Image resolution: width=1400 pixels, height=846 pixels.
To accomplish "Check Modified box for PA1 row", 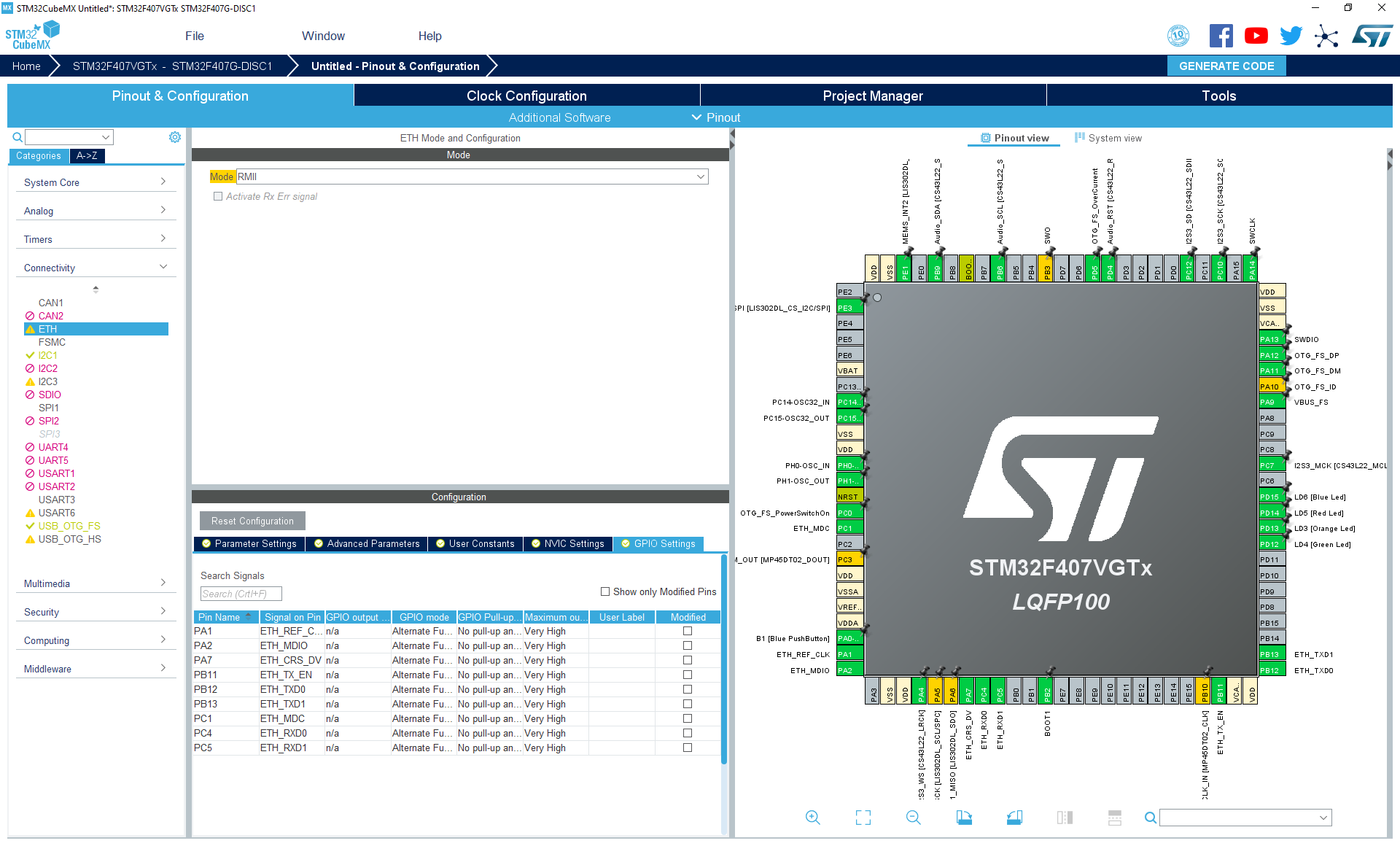I will pos(688,631).
